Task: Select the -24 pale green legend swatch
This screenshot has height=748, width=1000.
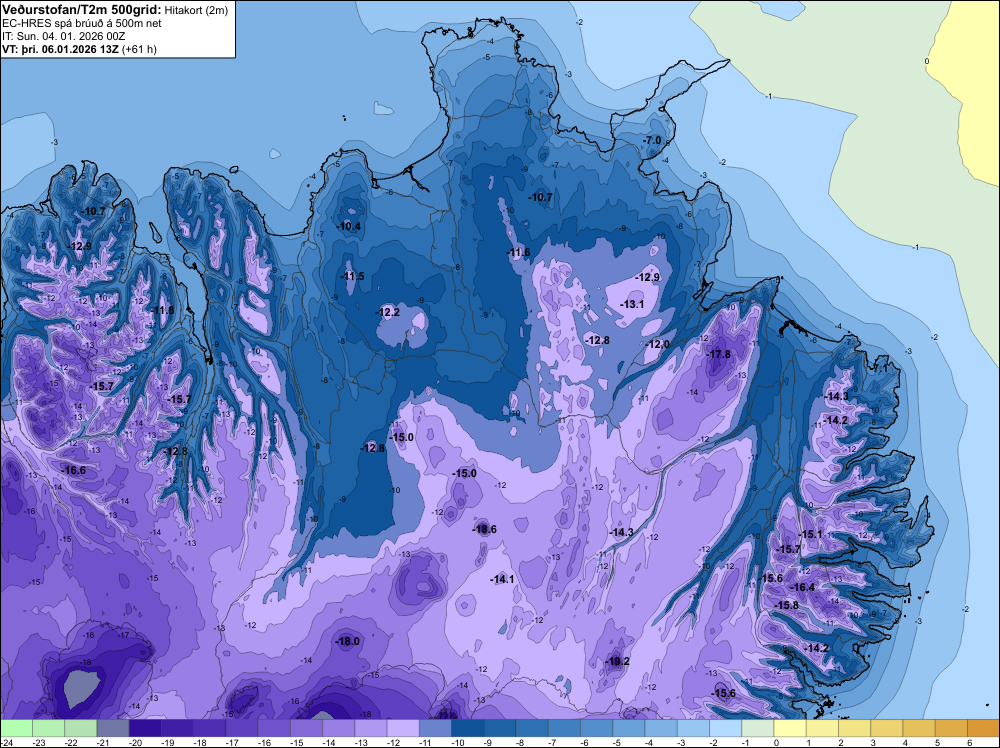Action: click(16, 728)
